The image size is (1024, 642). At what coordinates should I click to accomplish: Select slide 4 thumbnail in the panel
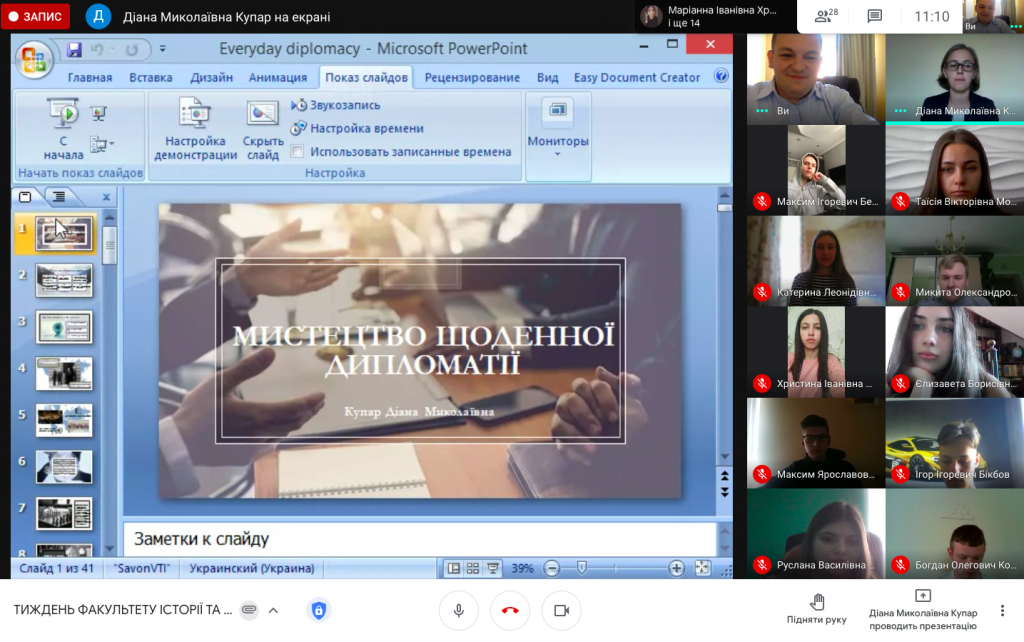[x=64, y=373]
